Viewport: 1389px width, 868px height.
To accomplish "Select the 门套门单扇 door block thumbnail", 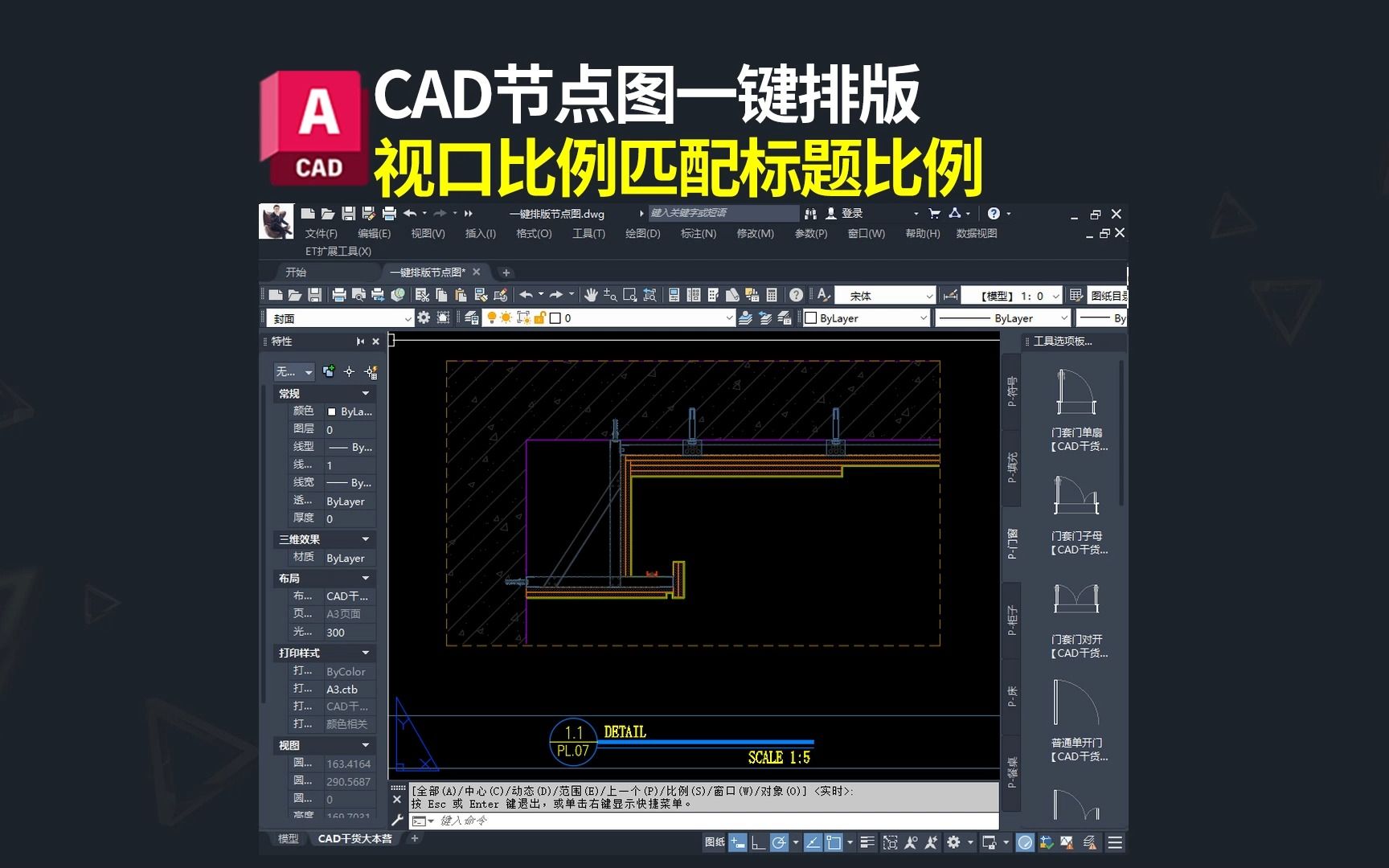I will coord(1076,394).
